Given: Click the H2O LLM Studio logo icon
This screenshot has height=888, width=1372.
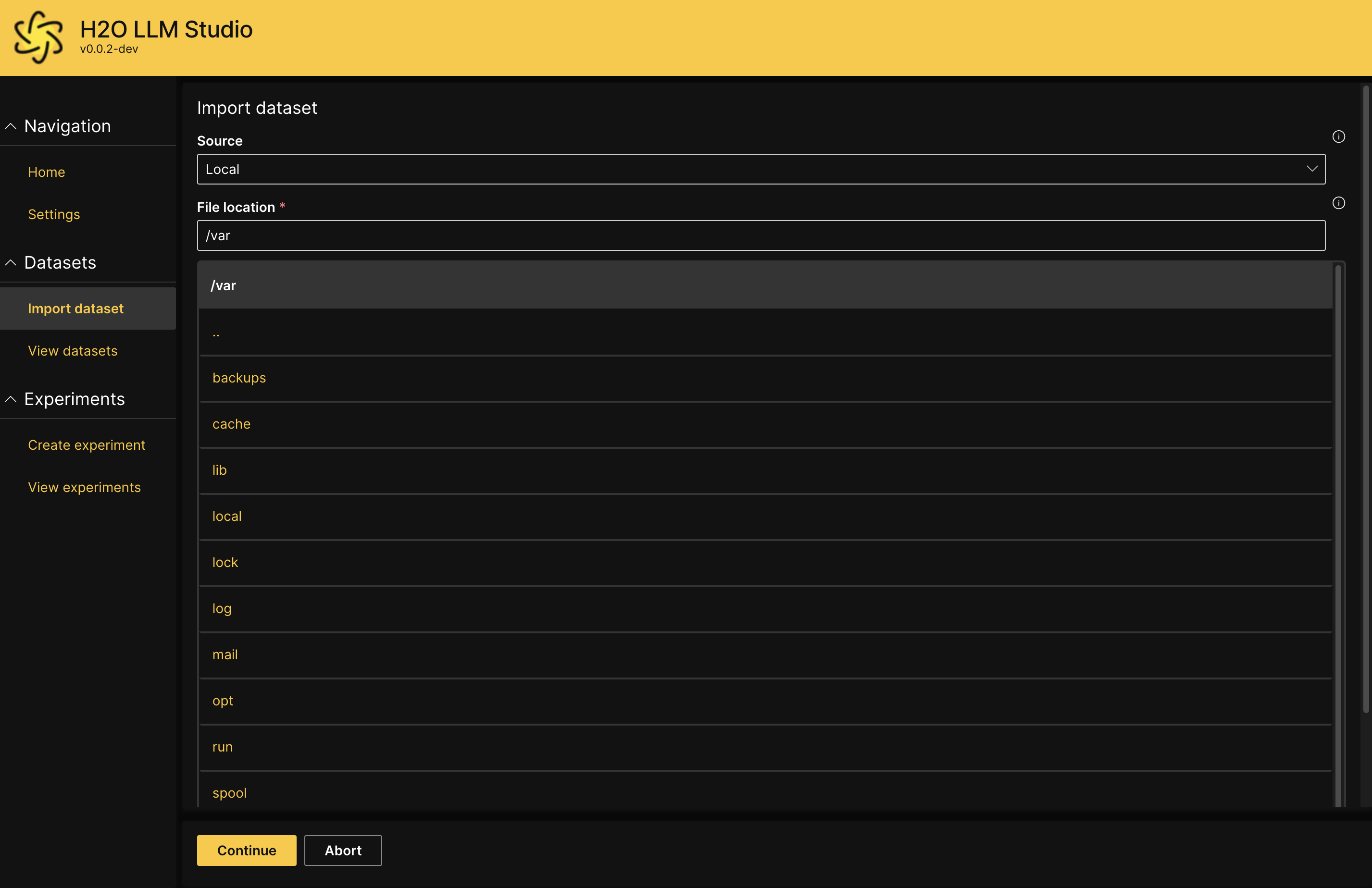Looking at the screenshot, I should [38, 37].
